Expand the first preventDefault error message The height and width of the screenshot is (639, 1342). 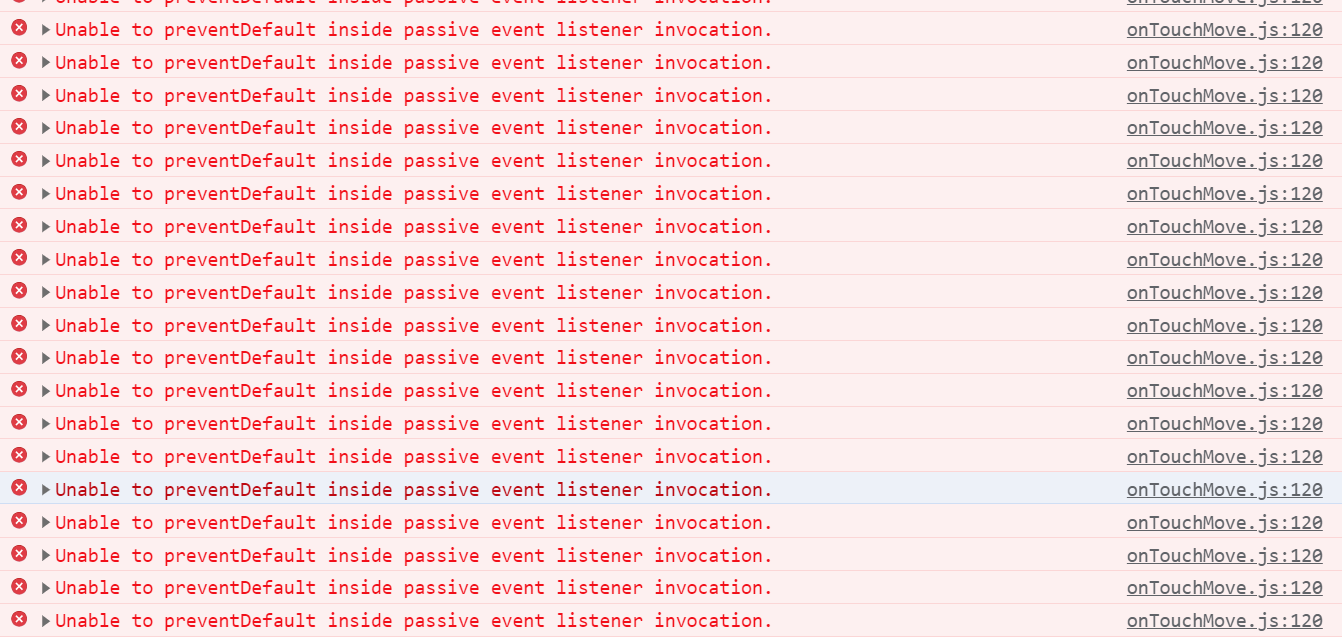click(x=44, y=29)
